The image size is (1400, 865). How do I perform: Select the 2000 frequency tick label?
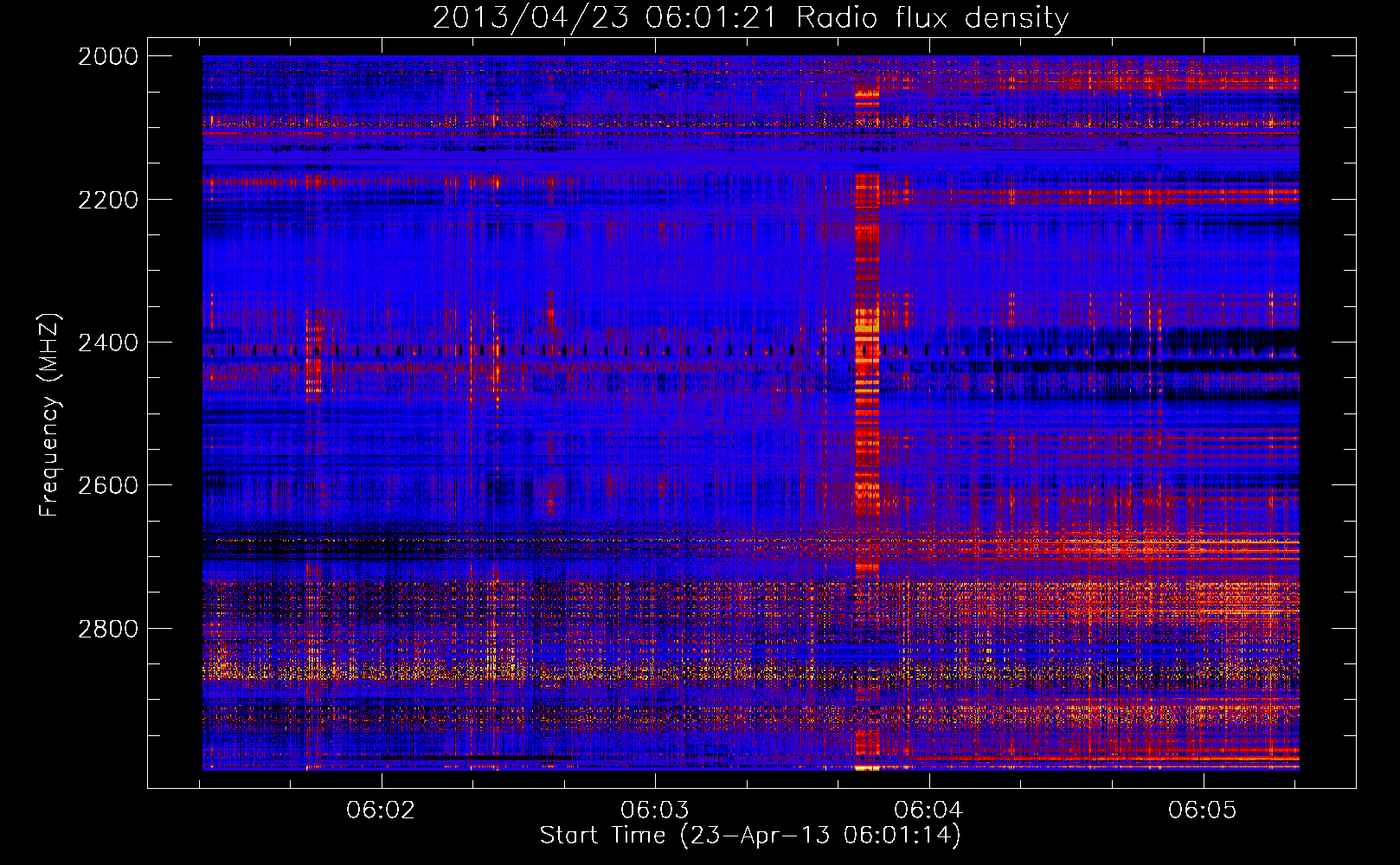108,56
